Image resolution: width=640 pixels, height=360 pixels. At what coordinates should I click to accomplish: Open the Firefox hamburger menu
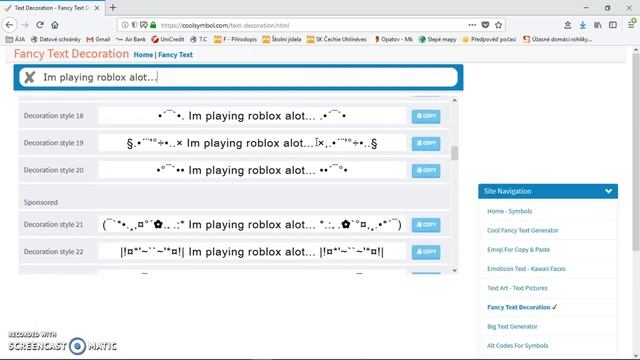pyautogui.click(x=631, y=25)
